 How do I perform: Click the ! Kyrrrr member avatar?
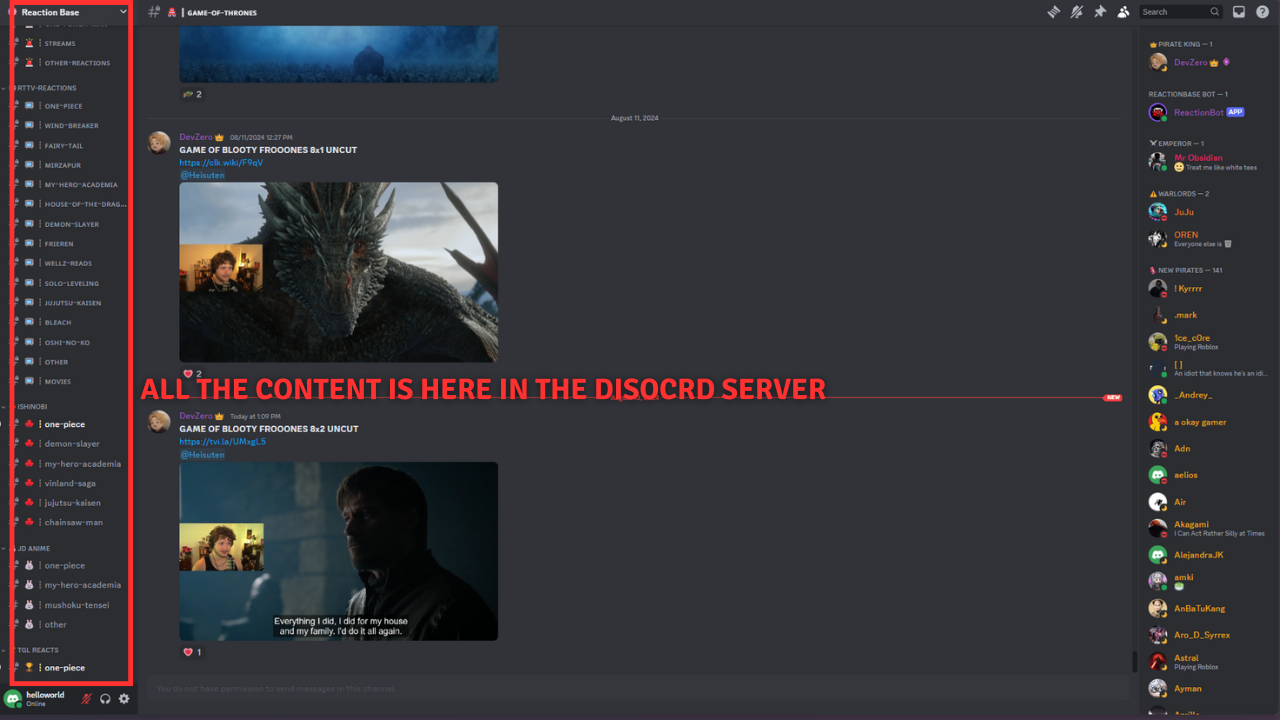pos(1157,288)
